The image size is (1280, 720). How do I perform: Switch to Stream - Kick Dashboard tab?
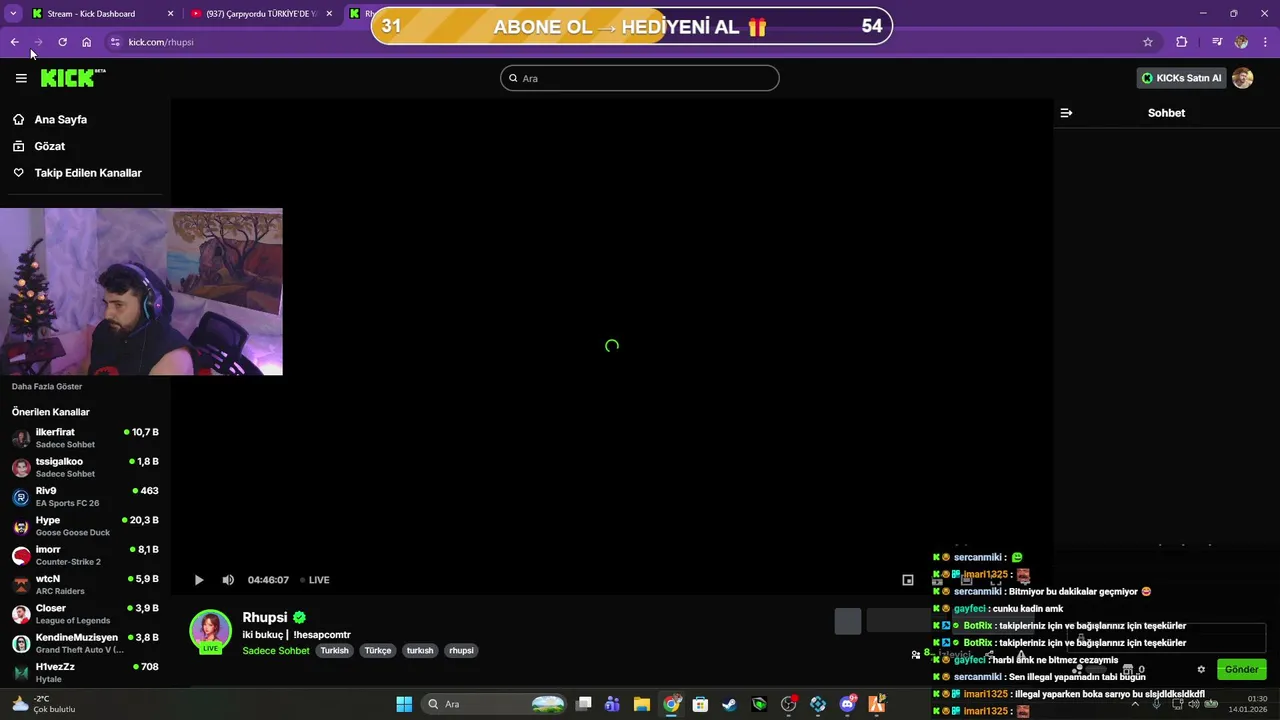102,14
